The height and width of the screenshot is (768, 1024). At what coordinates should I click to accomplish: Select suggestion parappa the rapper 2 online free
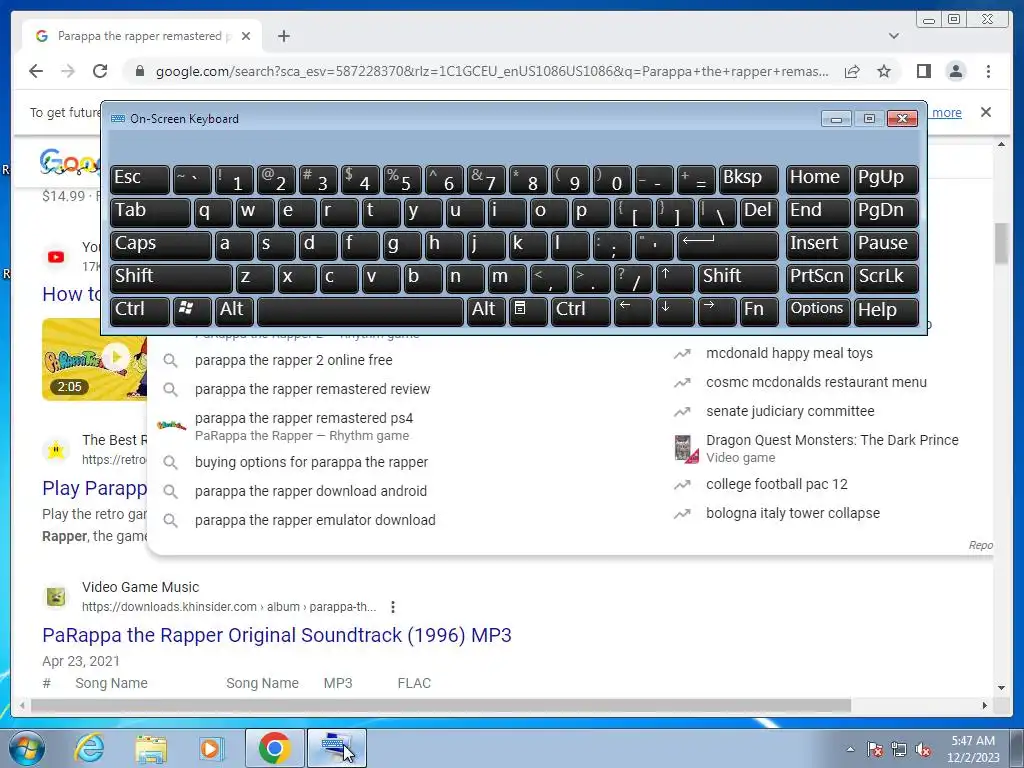pyautogui.click(x=293, y=360)
